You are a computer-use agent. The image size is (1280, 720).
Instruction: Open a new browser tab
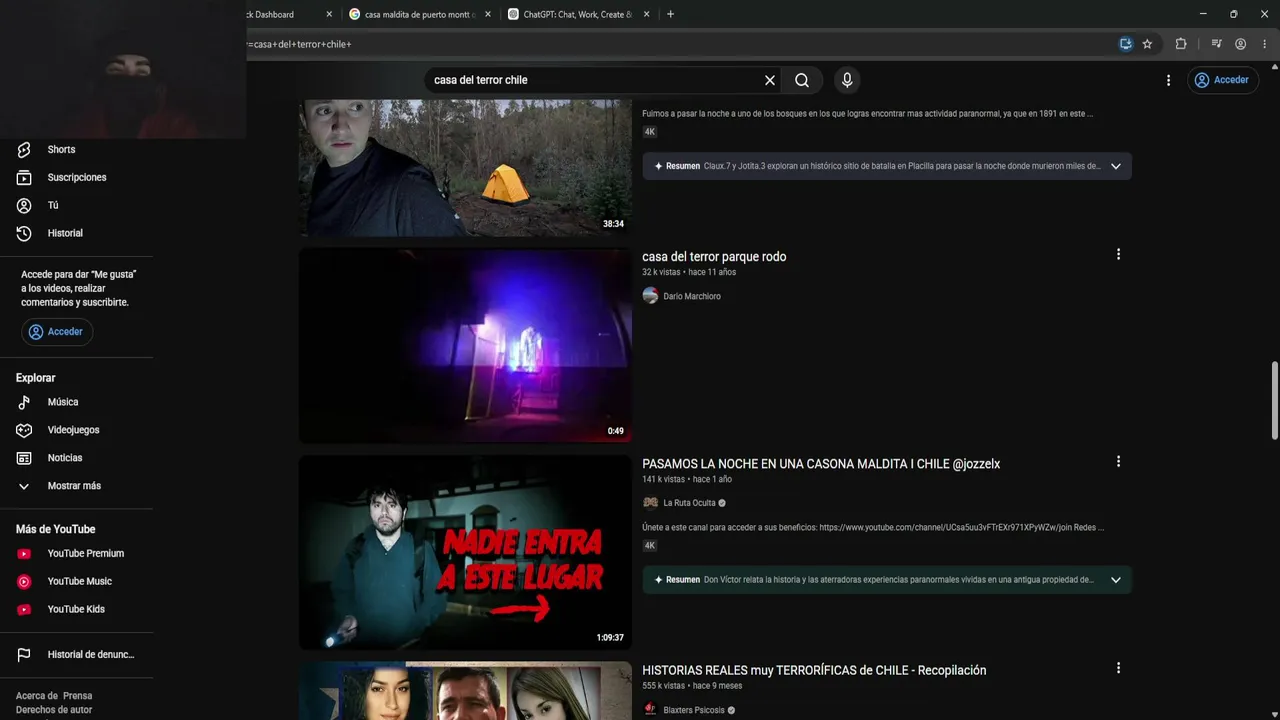pyautogui.click(x=670, y=15)
